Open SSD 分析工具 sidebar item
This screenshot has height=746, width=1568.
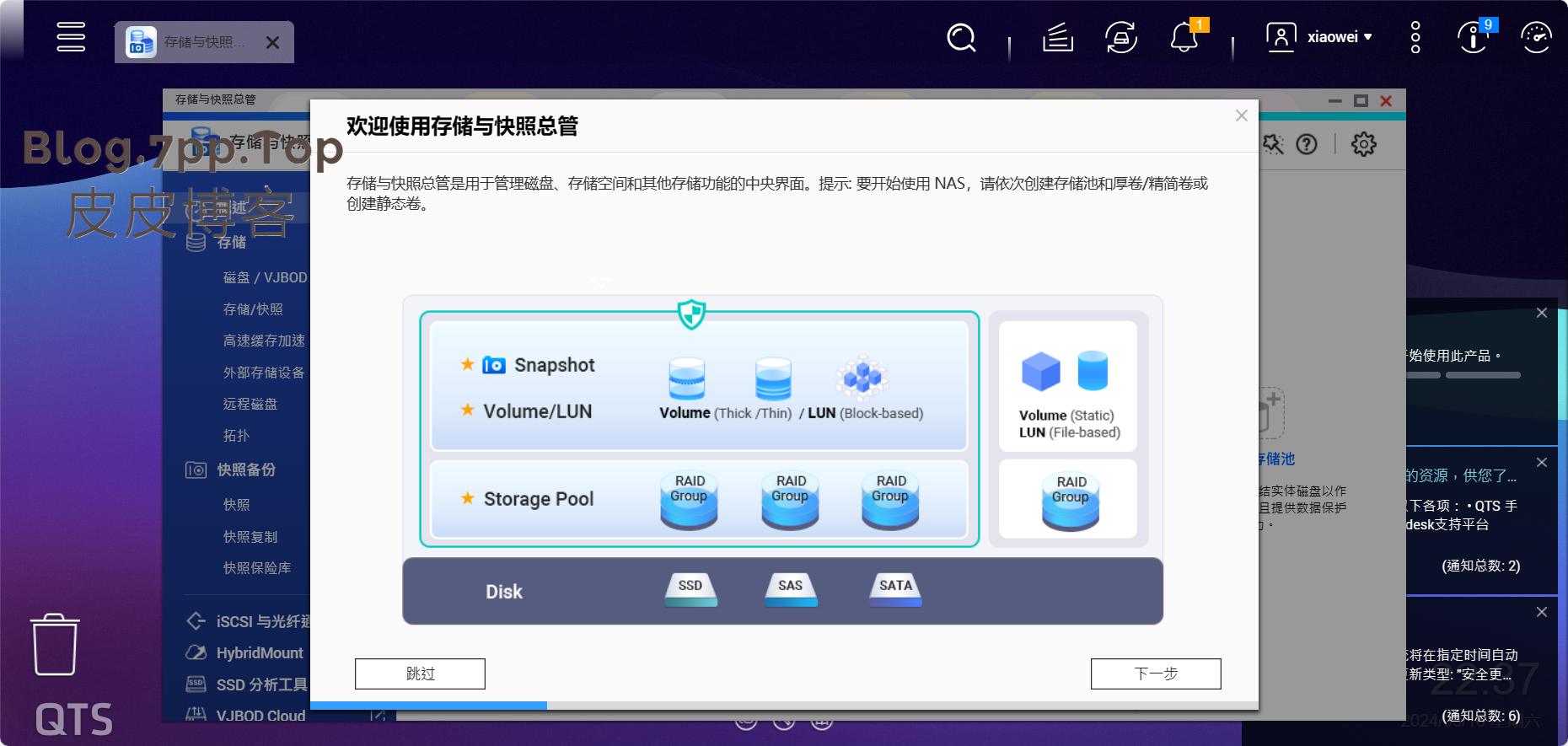tap(246, 684)
